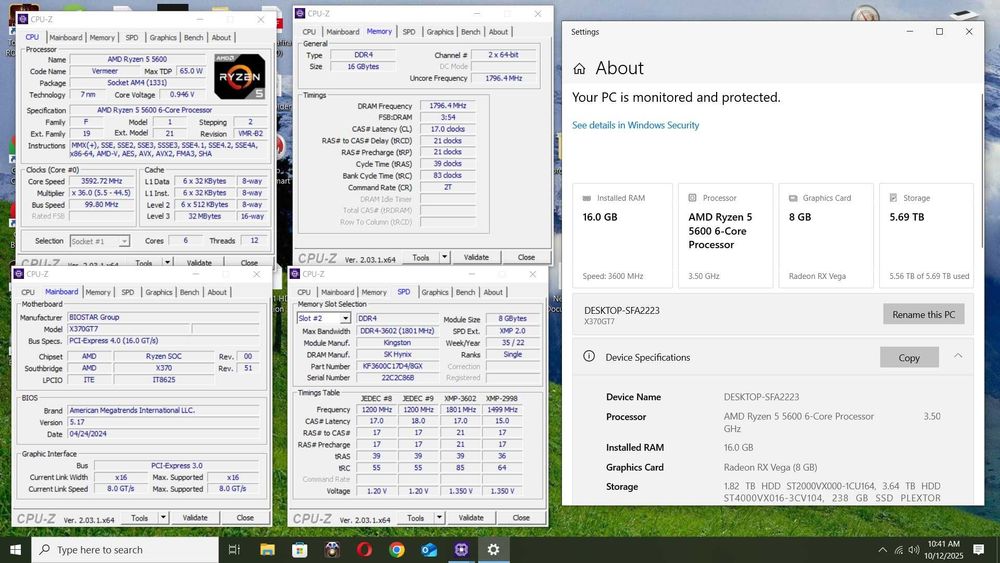Image resolution: width=1000 pixels, height=563 pixels.
Task: Open SPD tab in the Memory window
Action: (409, 32)
